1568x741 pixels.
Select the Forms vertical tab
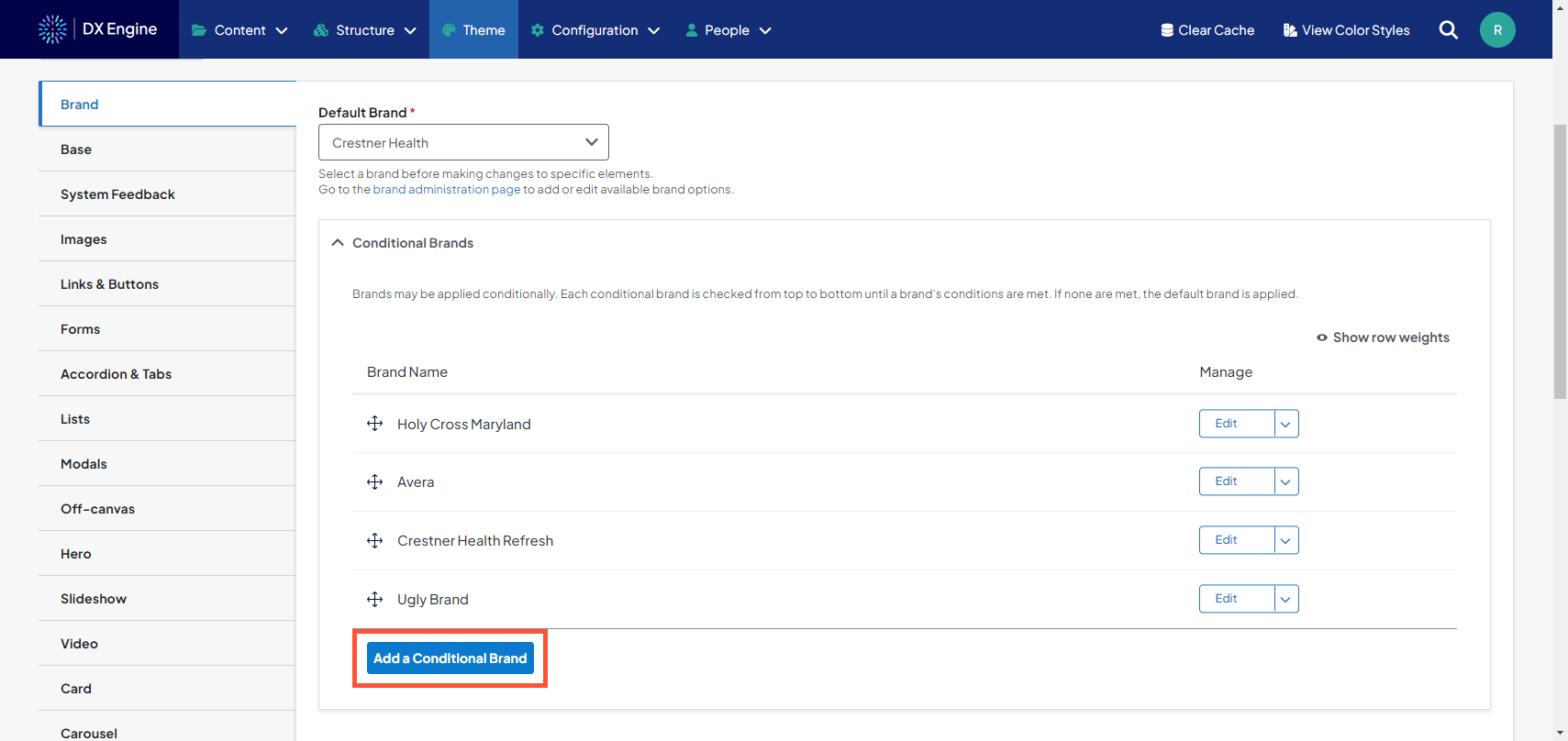(167, 329)
